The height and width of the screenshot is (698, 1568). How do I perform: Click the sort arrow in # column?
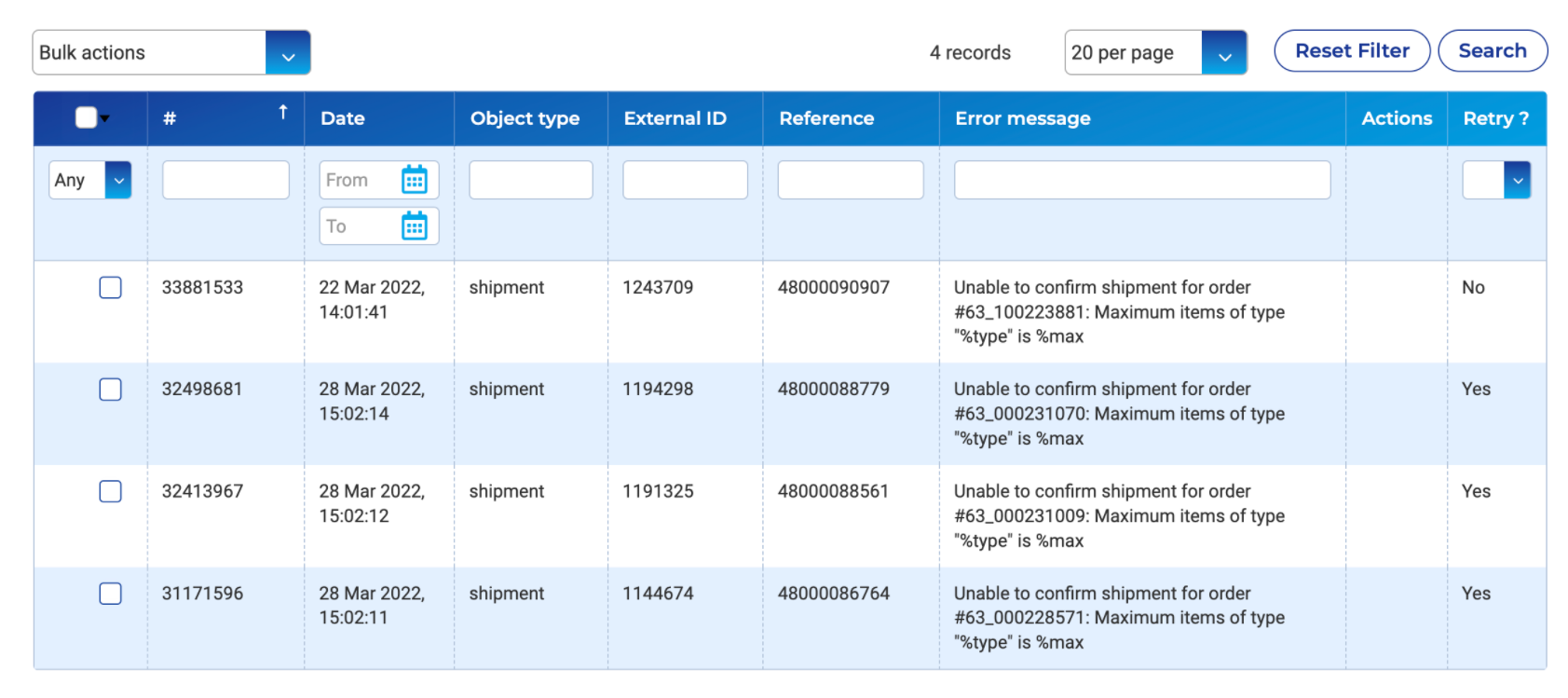(x=283, y=113)
